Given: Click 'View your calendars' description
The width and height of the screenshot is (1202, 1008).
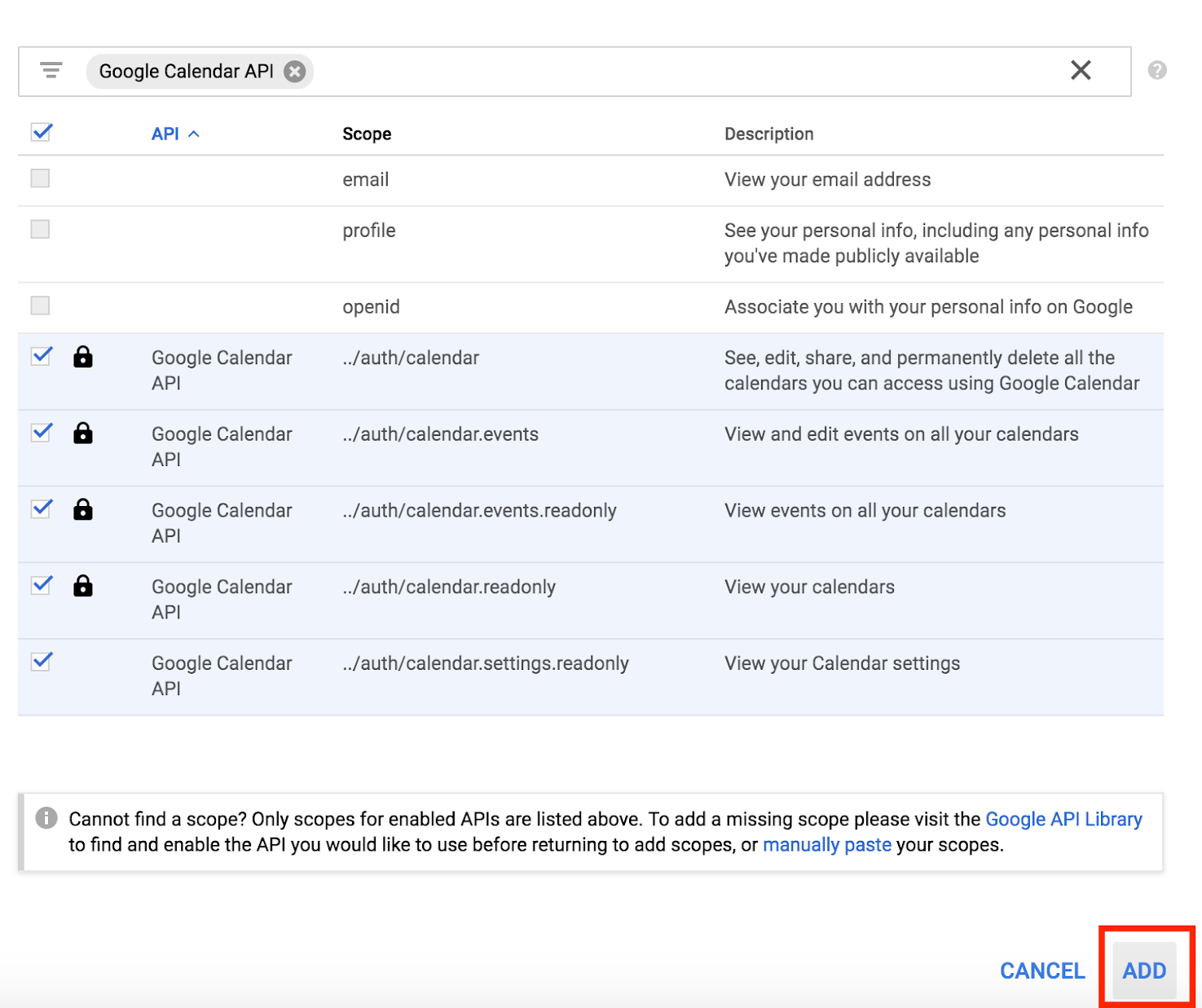Looking at the screenshot, I should click(x=809, y=587).
